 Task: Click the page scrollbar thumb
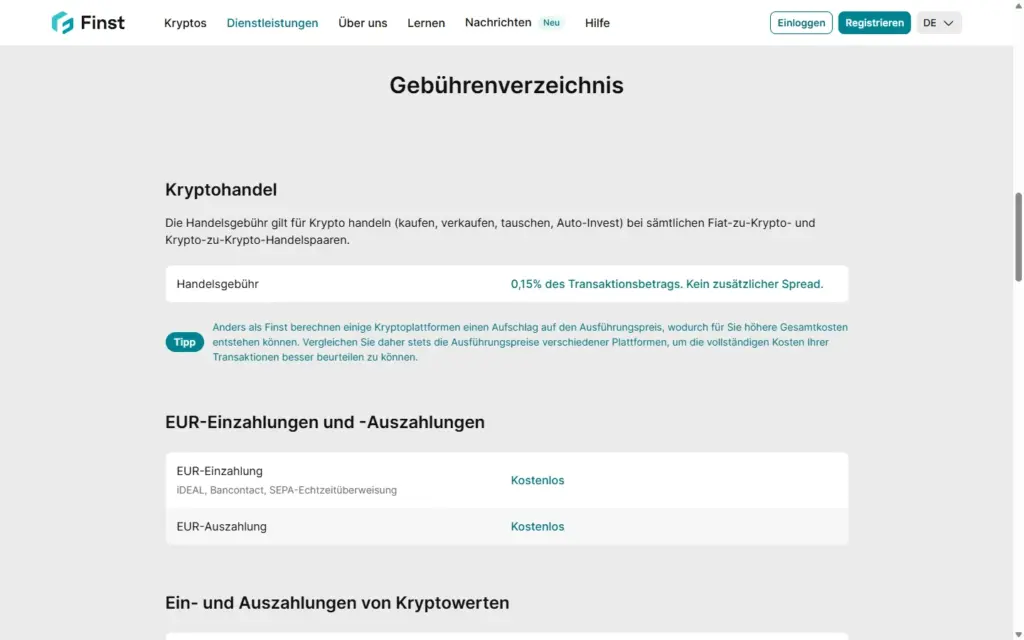1018,236
